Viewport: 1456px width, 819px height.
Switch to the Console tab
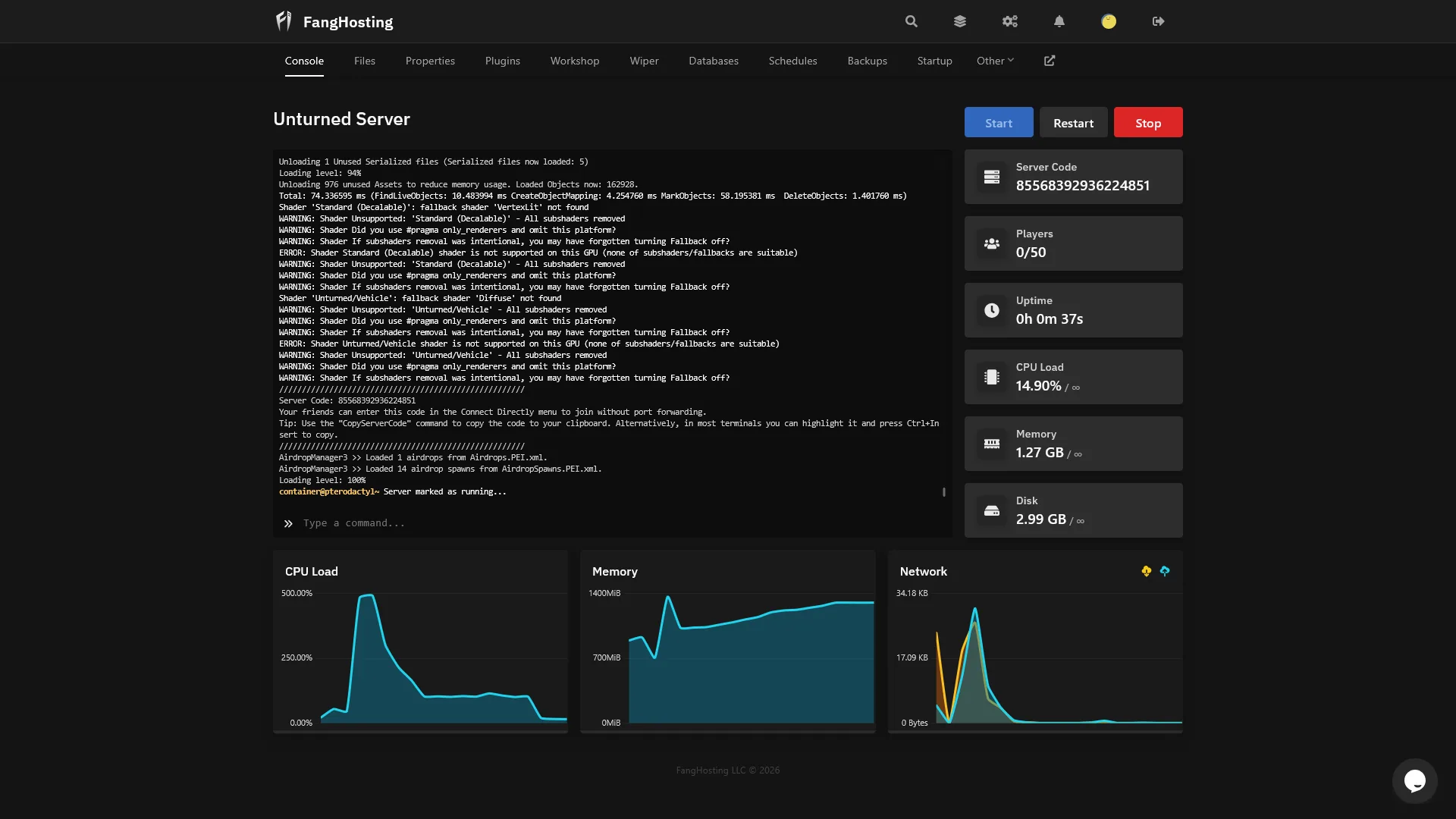click(304, 61)
